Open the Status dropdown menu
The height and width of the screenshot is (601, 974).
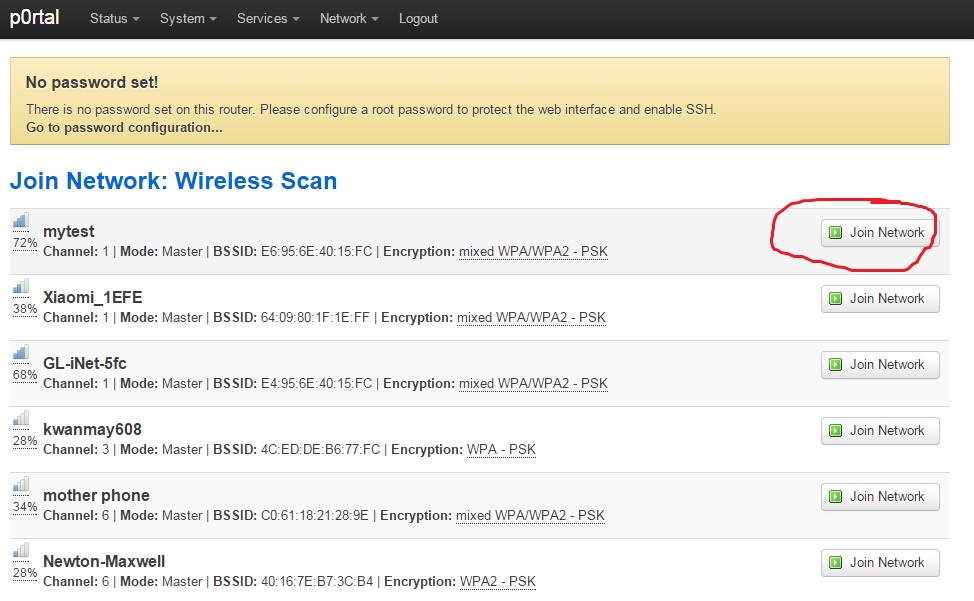114,19
